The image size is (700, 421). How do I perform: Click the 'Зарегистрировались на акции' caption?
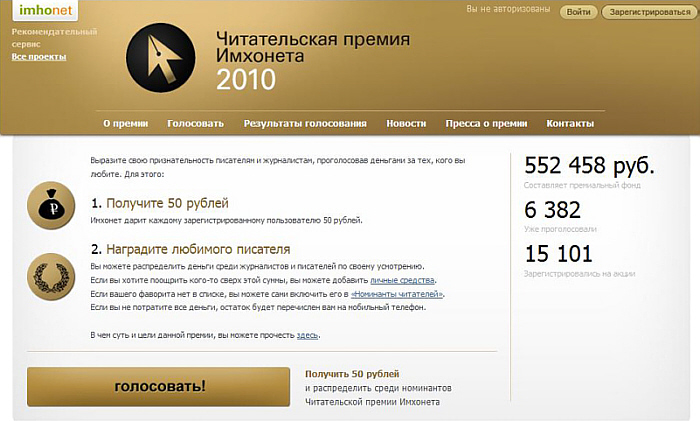click(x=579, y=274)
